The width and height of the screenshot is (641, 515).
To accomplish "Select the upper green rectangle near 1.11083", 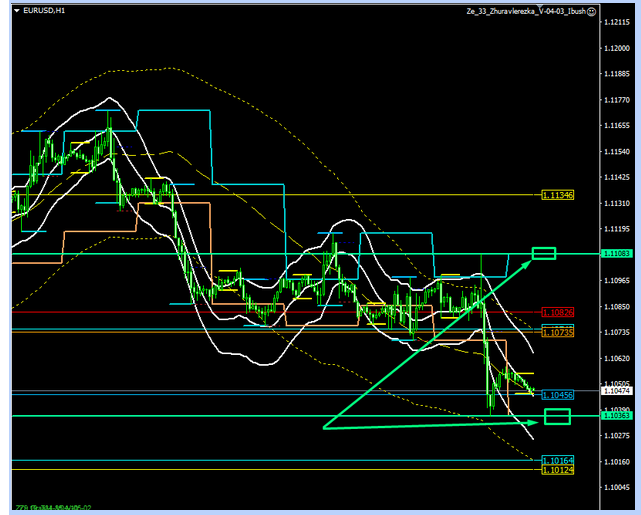I will (x=543, y=253).
